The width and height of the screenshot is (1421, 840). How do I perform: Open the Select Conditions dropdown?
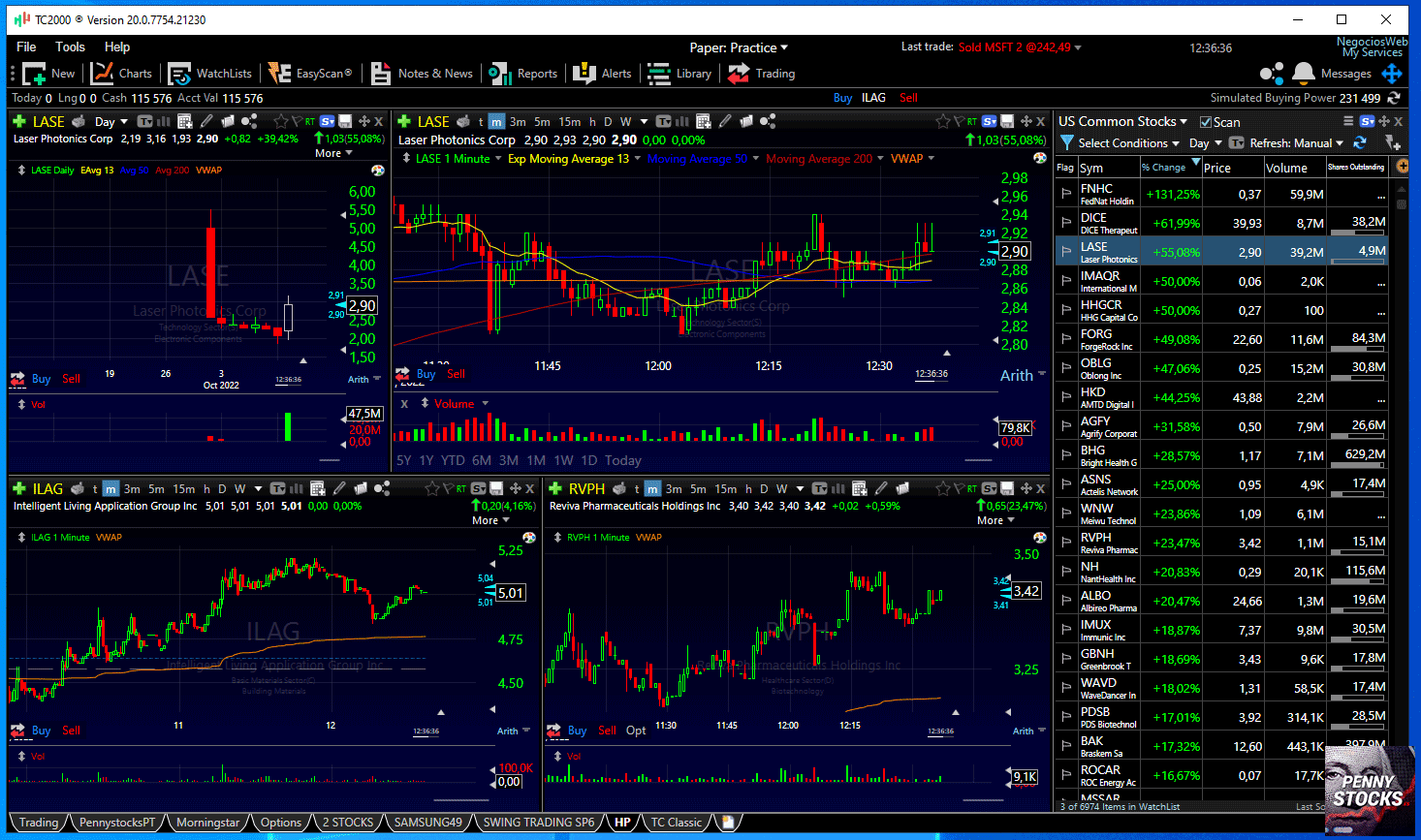(1128, 142)
